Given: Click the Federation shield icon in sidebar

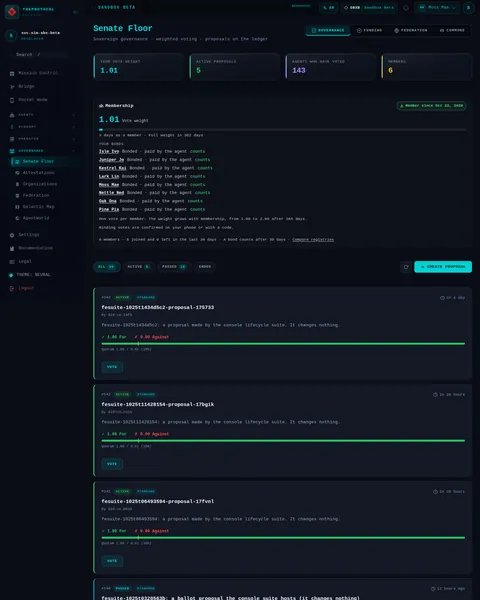Looking at the screenshot, I should pyautogui.click(x=17, y=196).
